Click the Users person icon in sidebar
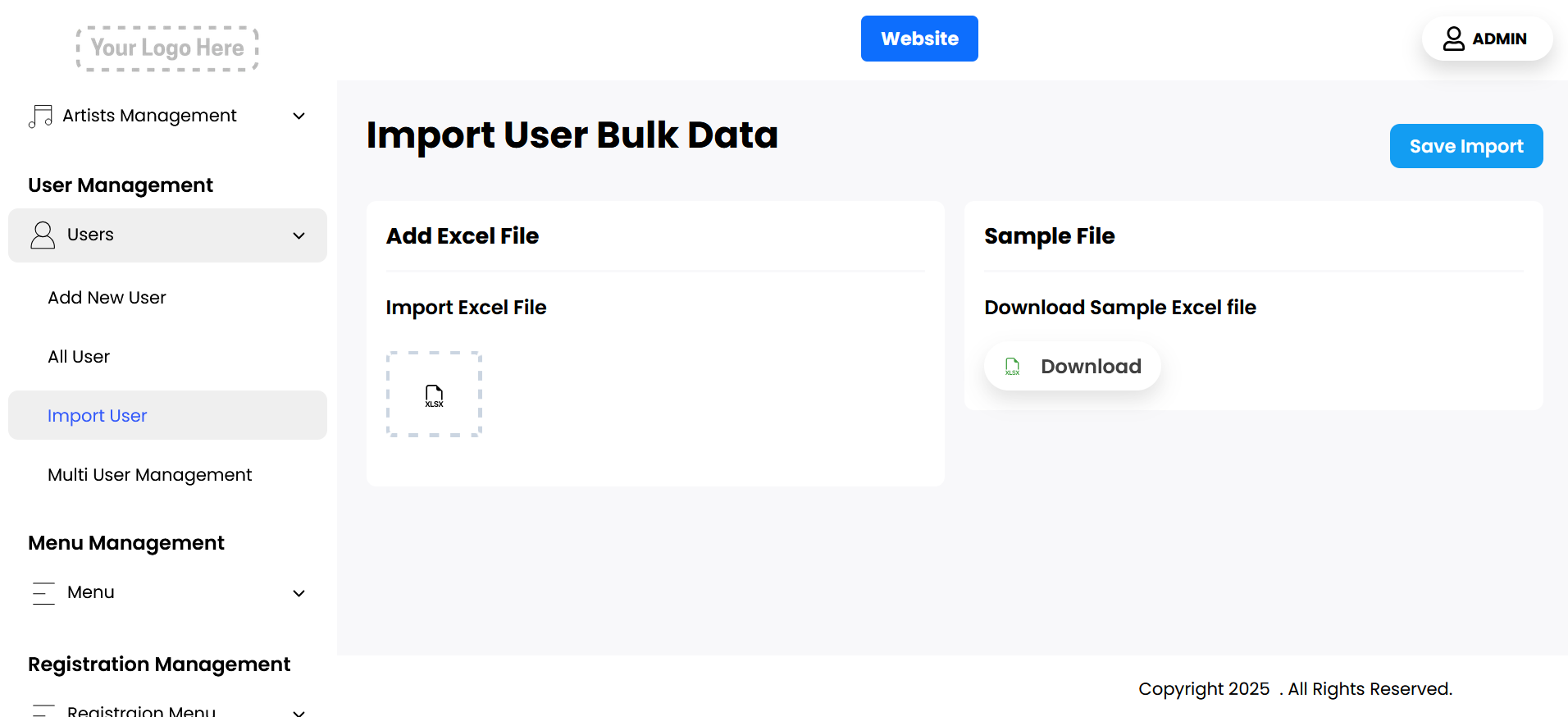 click(43, 235)
